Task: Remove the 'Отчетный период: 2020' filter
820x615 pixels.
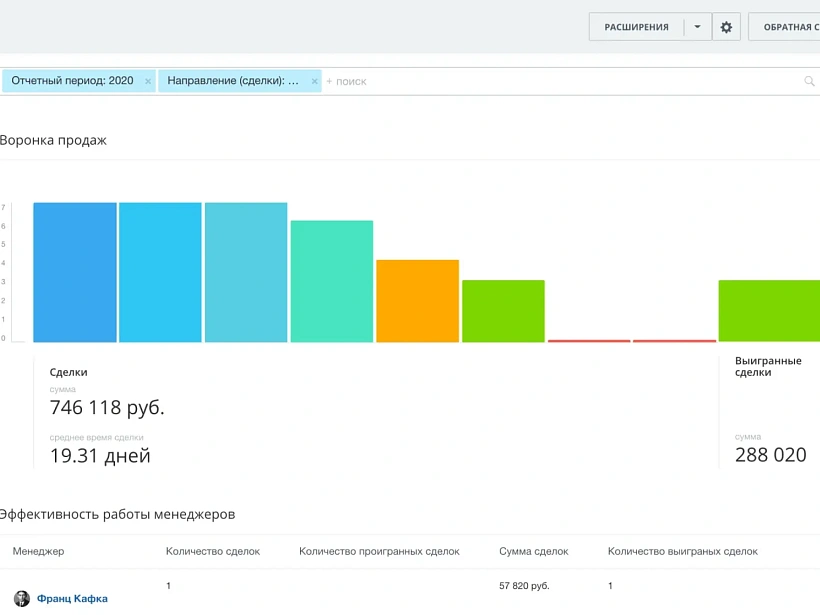Action: point(148,81)
